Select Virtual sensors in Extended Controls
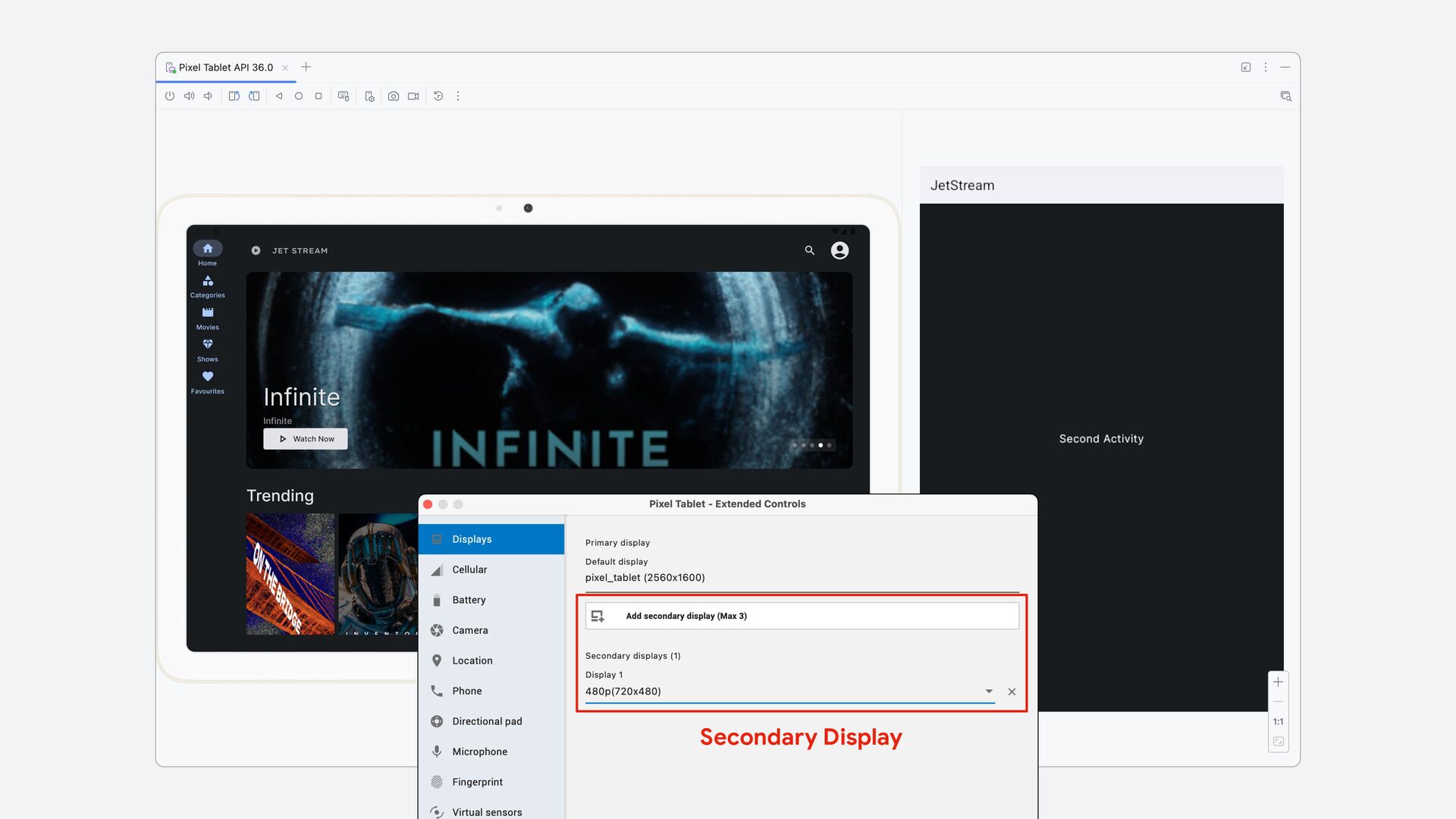The height and width of the screenshot is (819, 1456). pyautogui.click(x=491, y=810)
